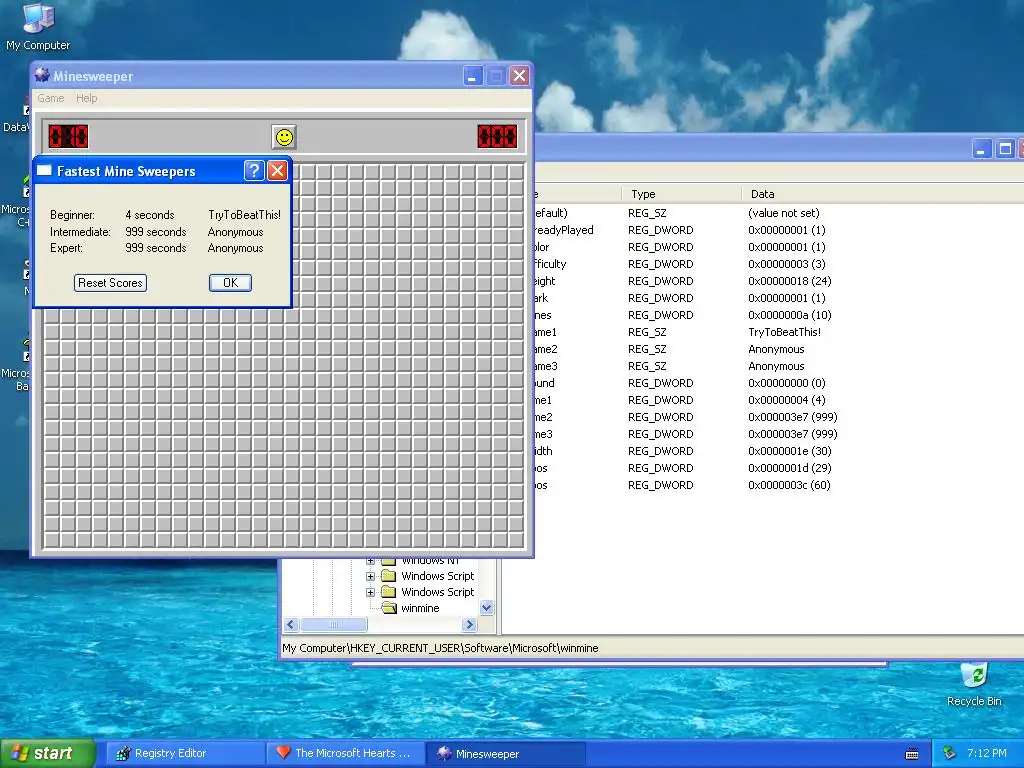Click the 'TryToBeatThis!' name in high scores
This screenshot has width=1024, height=768.
(244, 215)
